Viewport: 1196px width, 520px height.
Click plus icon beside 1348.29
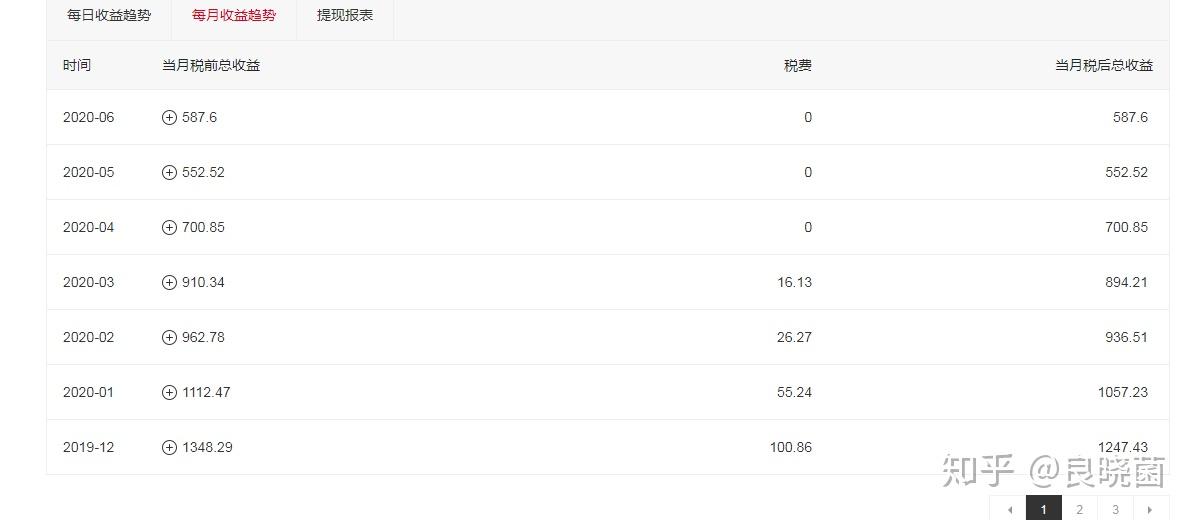point(169,447)
